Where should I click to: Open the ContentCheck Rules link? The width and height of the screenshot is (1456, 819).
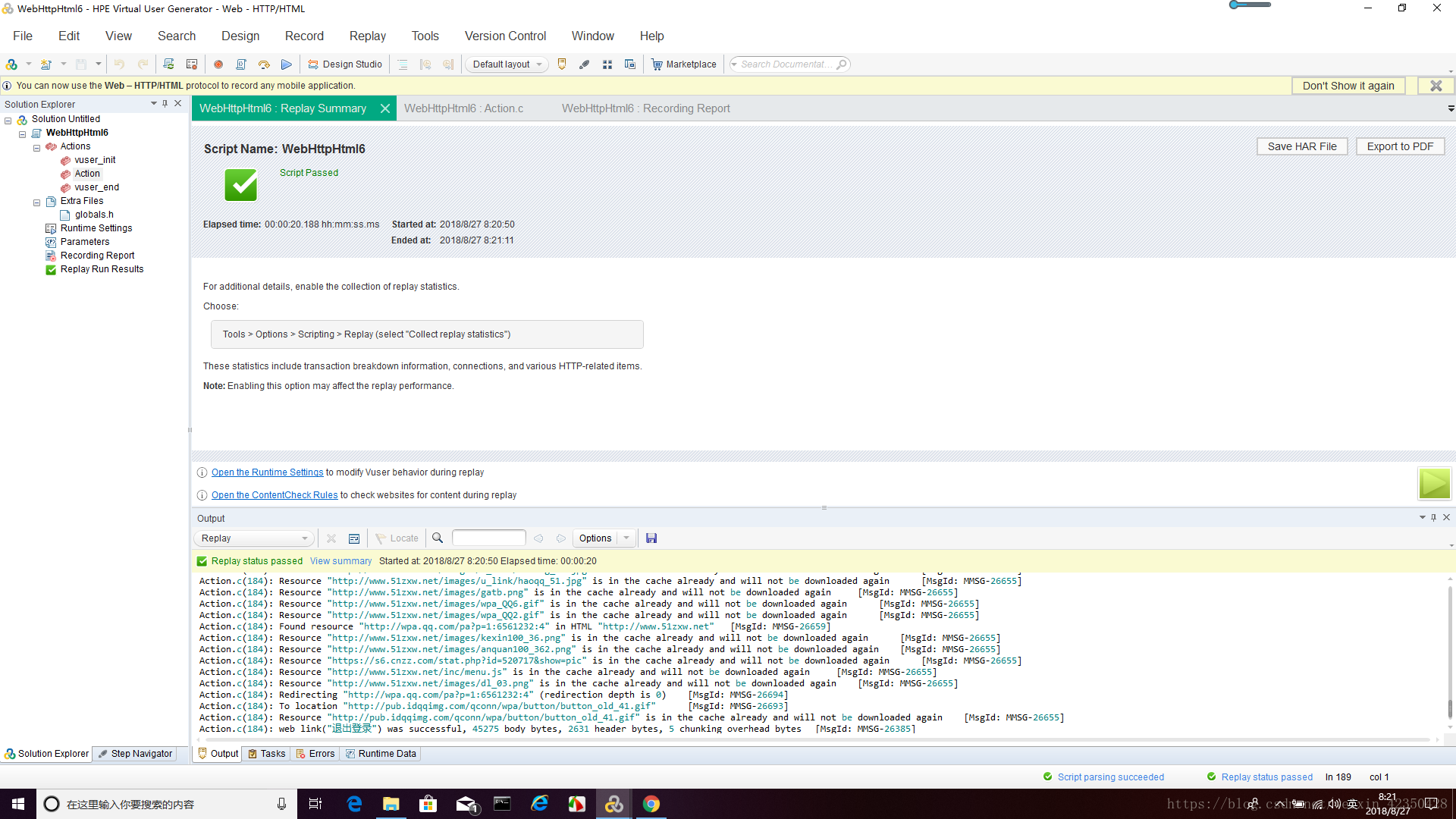coord(275,495)
